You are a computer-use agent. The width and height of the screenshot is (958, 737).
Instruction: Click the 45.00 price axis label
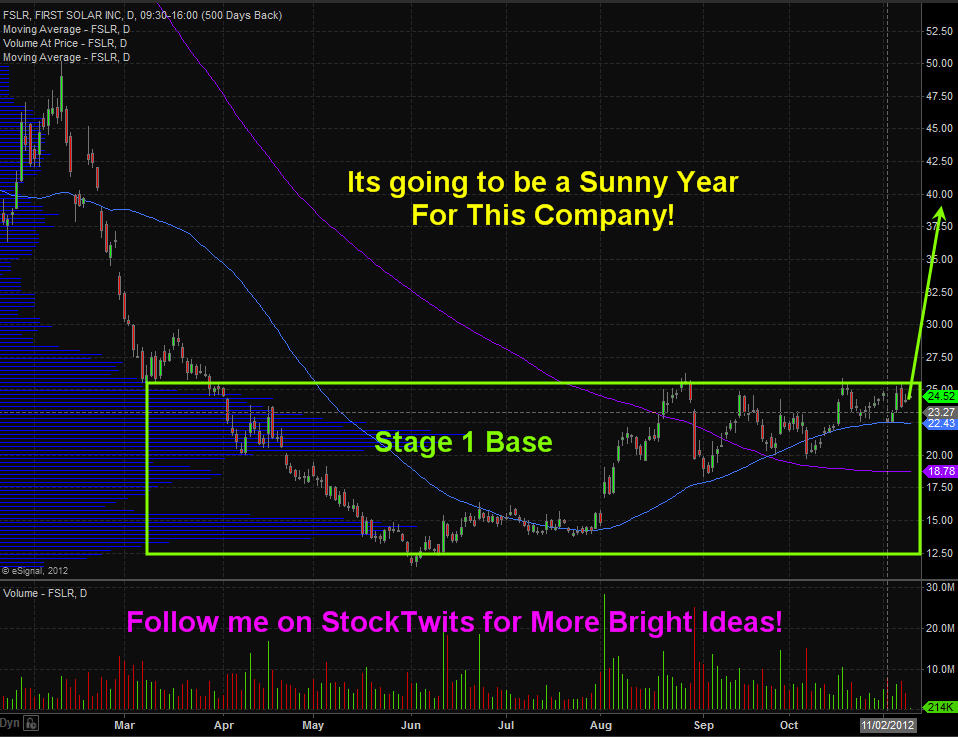click(940, 128)
